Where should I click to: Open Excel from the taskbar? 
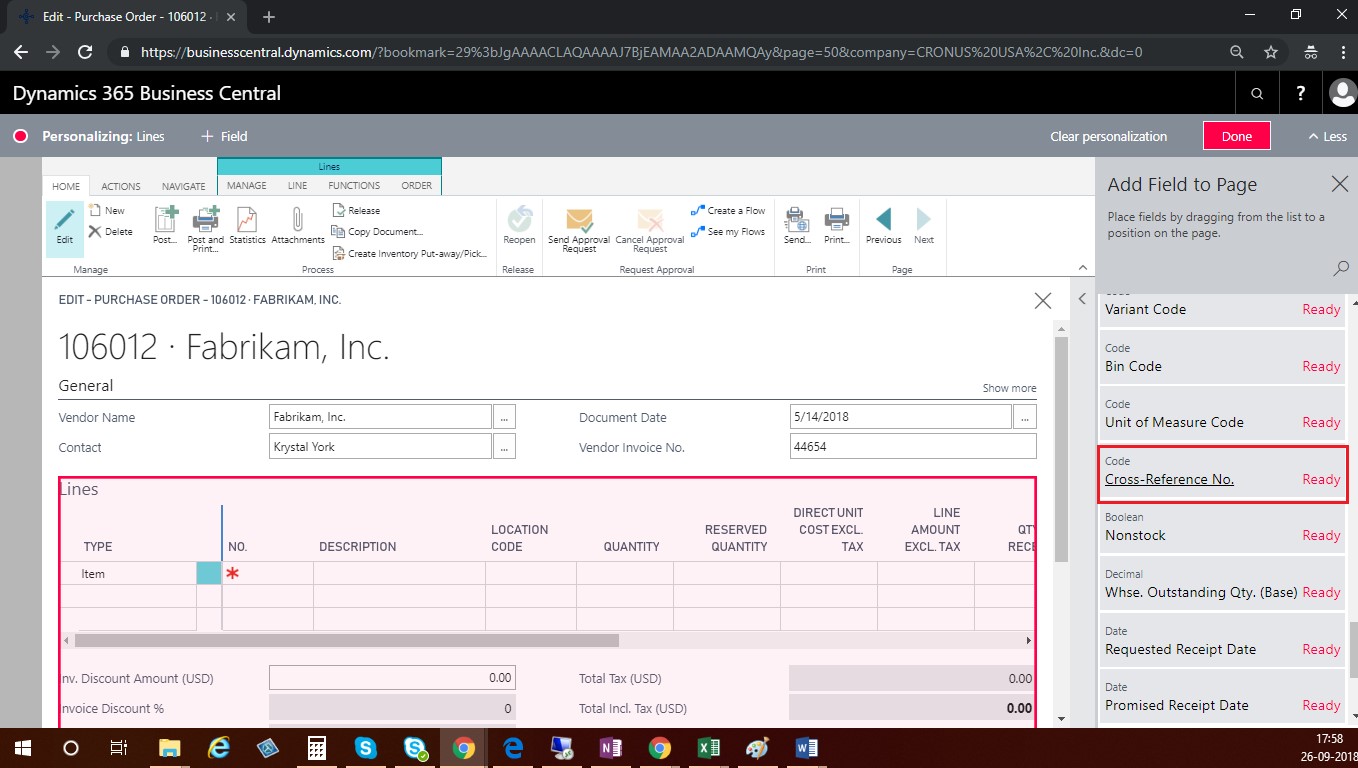[x=708, y=748]
